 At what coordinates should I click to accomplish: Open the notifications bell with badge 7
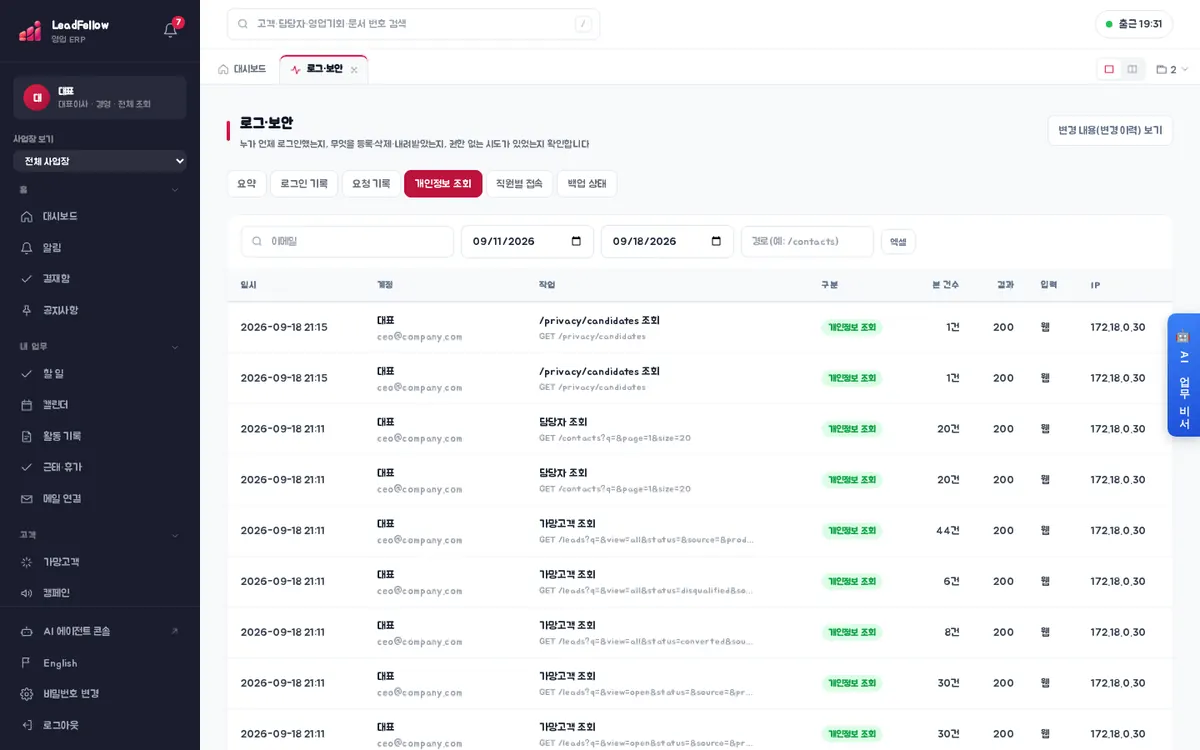(171, 29)
